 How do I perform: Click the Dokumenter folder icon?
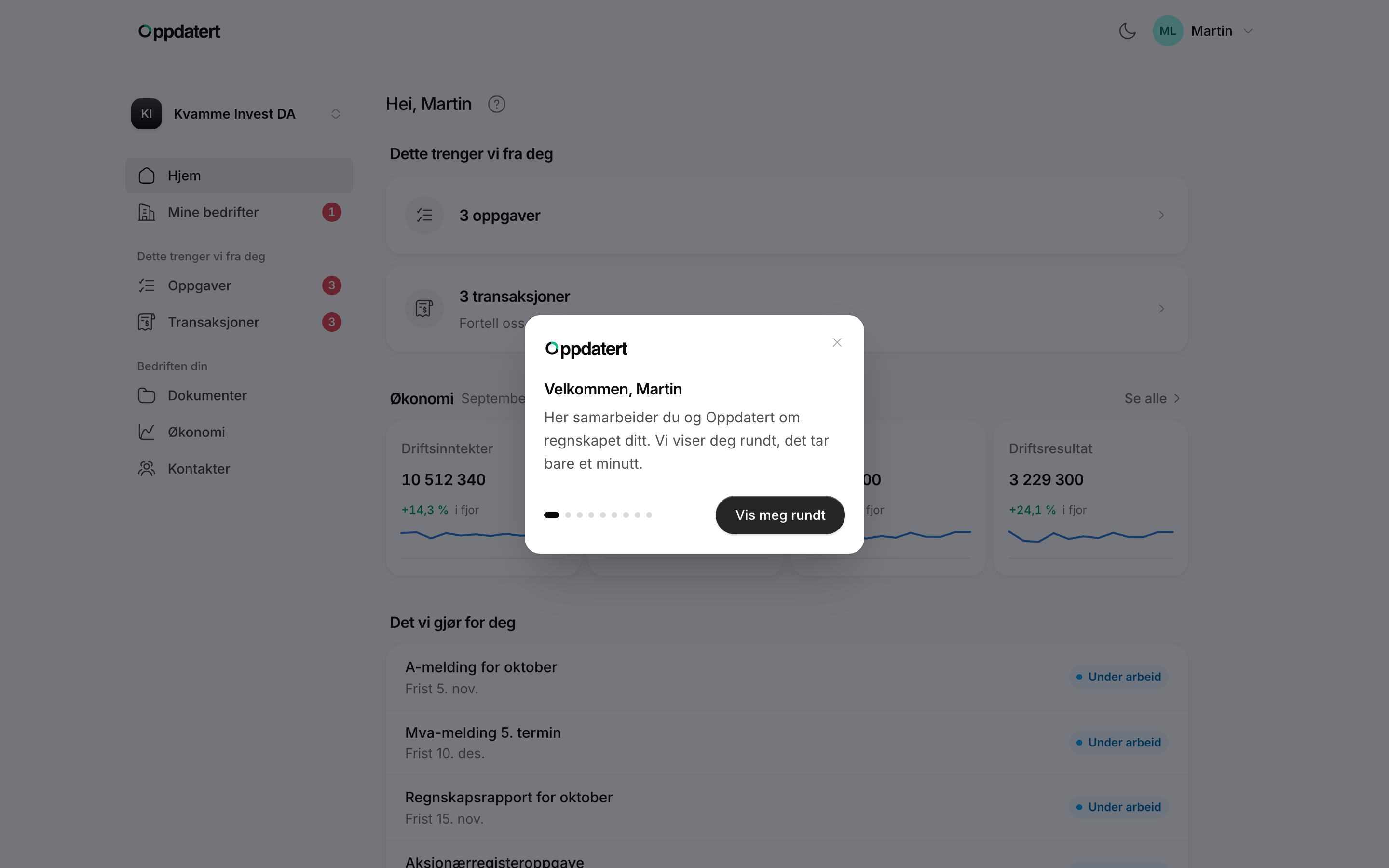[x=146, y=395]
